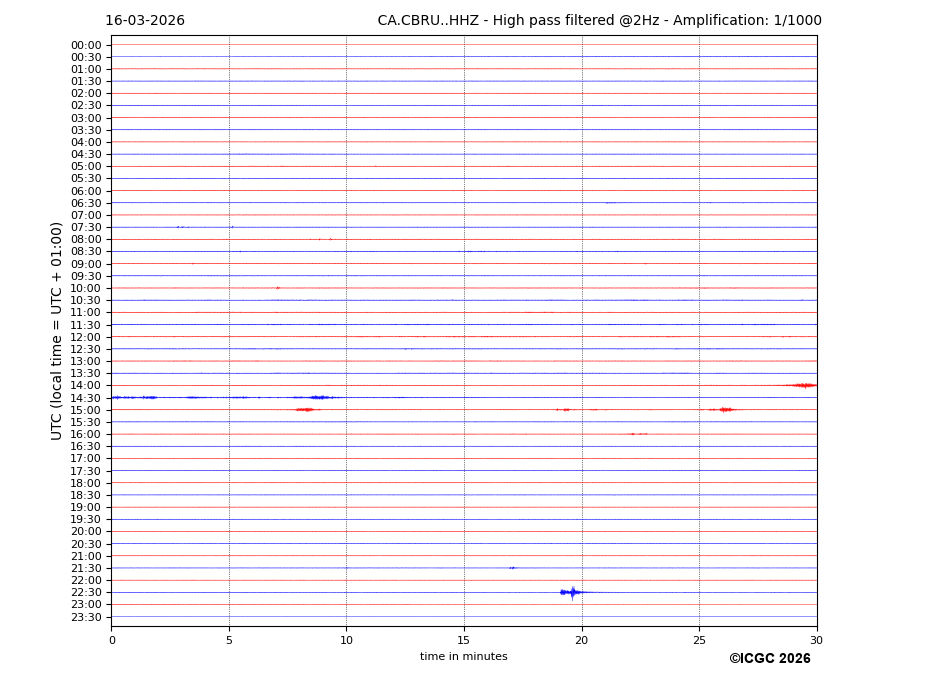Select the ©ICGC 2026 copyright text

(769, 659)
